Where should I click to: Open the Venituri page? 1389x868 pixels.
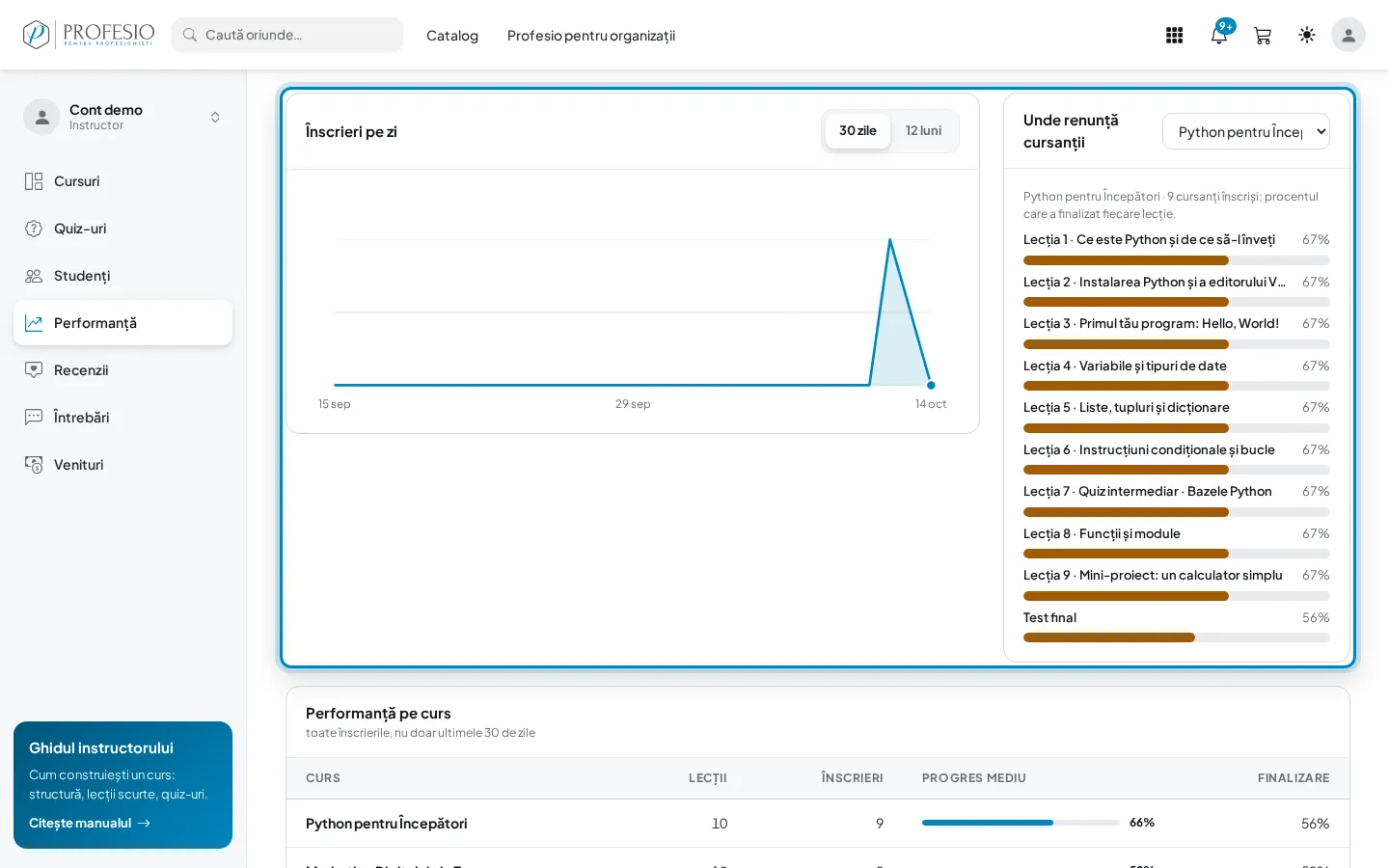[123, 465]
